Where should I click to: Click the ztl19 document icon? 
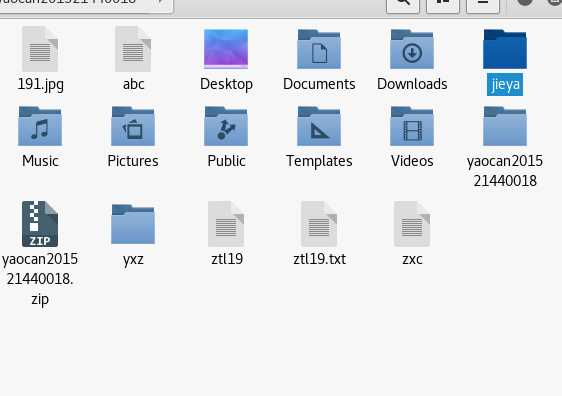point(226,224)
